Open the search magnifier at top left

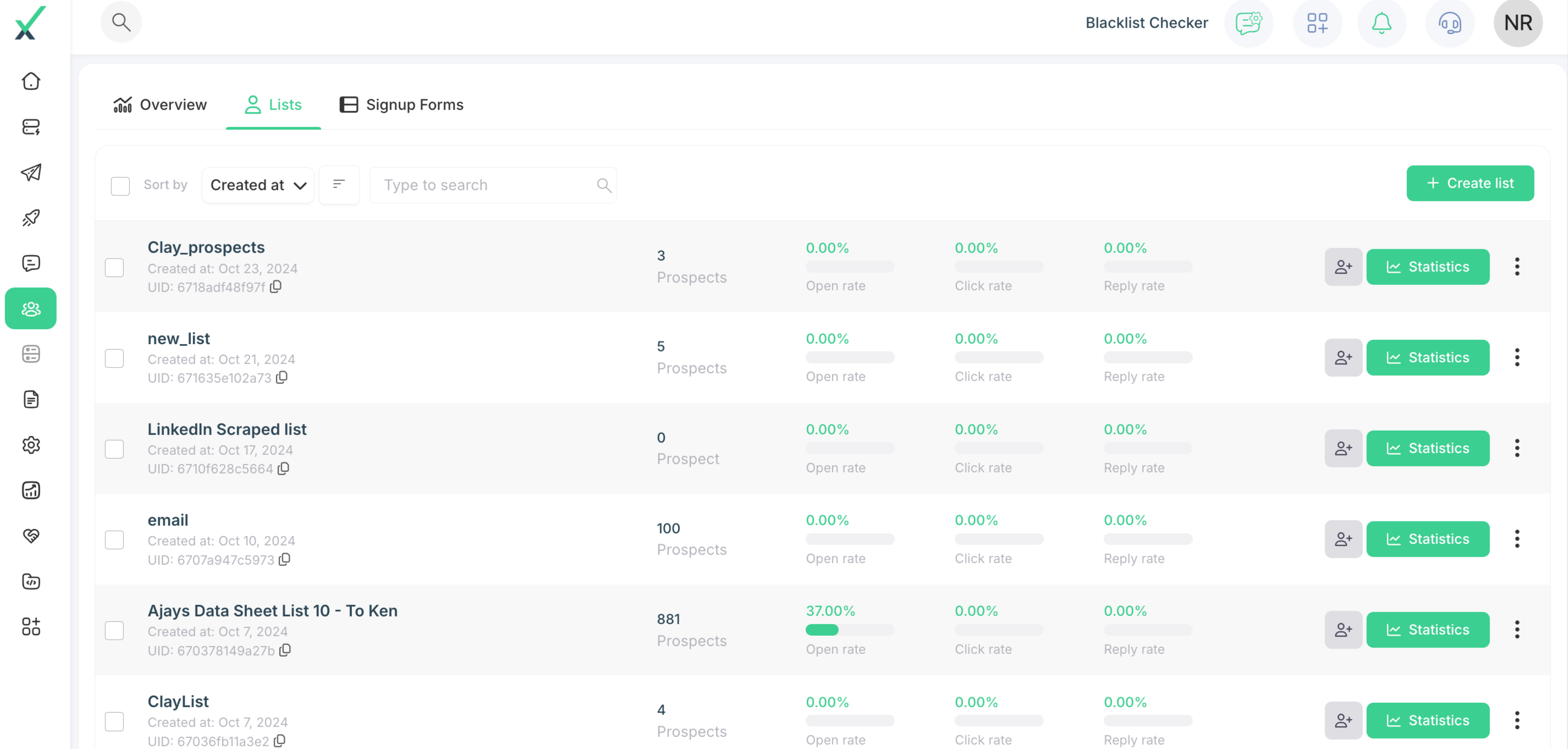121,22
